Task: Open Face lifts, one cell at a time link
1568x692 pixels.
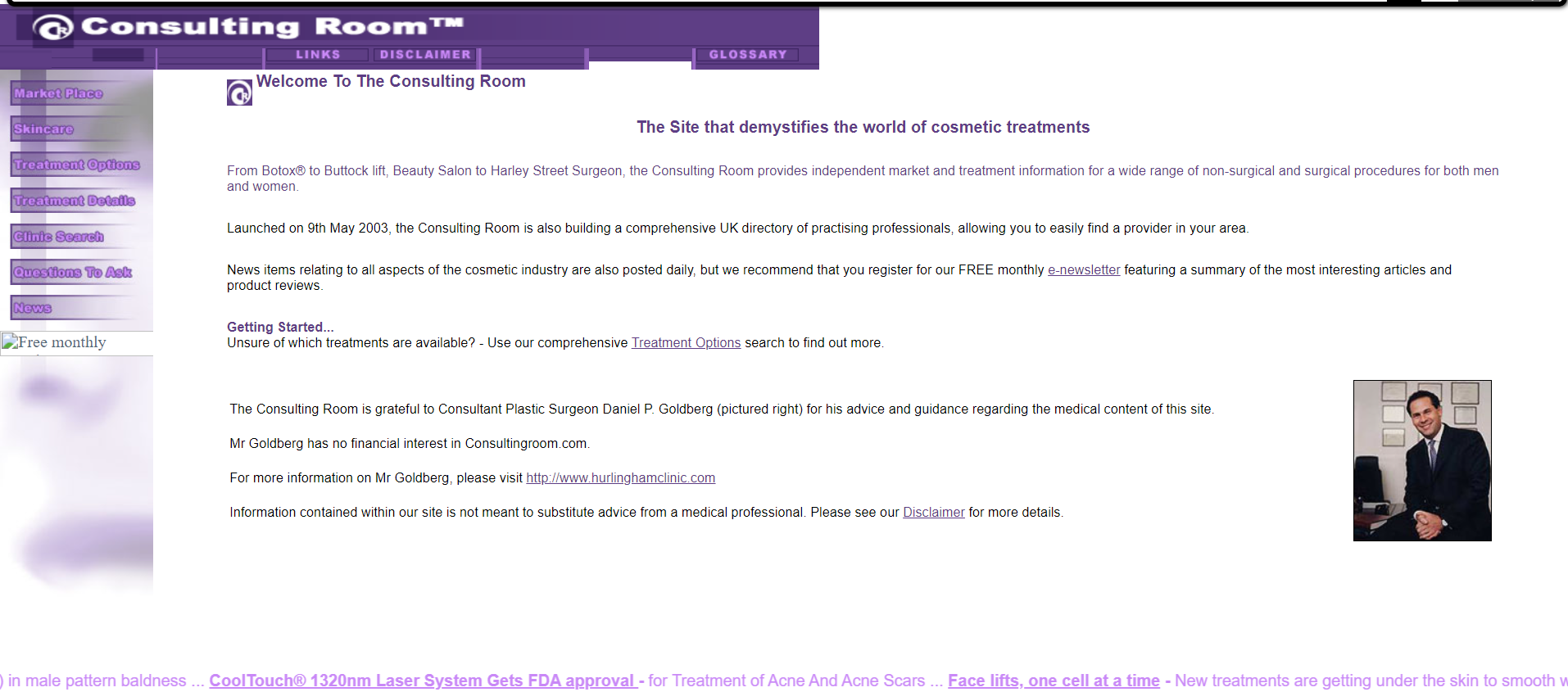Action: point(1054,681)
